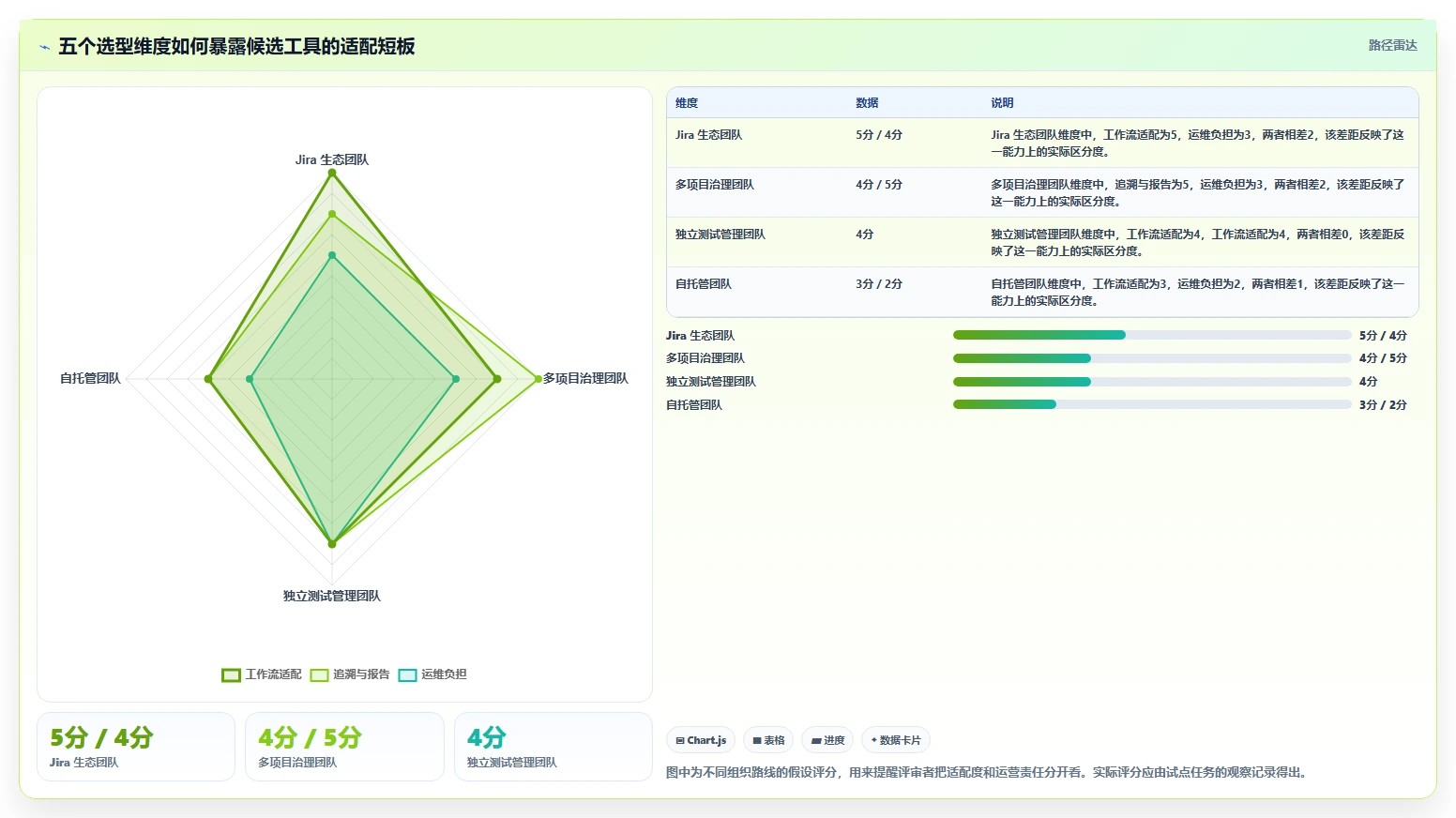Image resolution: width=1456 pixels, height=818 pixels.
Task: Click the 自托管团队 radar axis label
Action: [x=90, y=379]
